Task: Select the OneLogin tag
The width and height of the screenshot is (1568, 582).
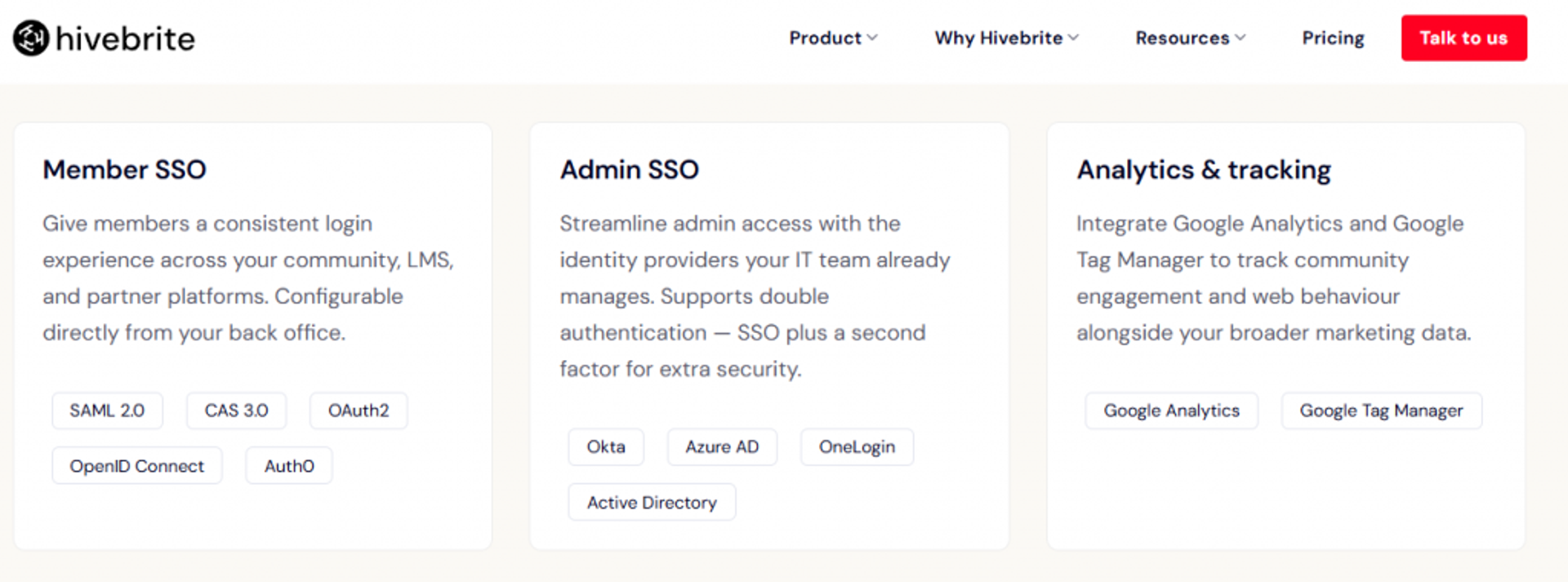Action: tap(857, 447)
